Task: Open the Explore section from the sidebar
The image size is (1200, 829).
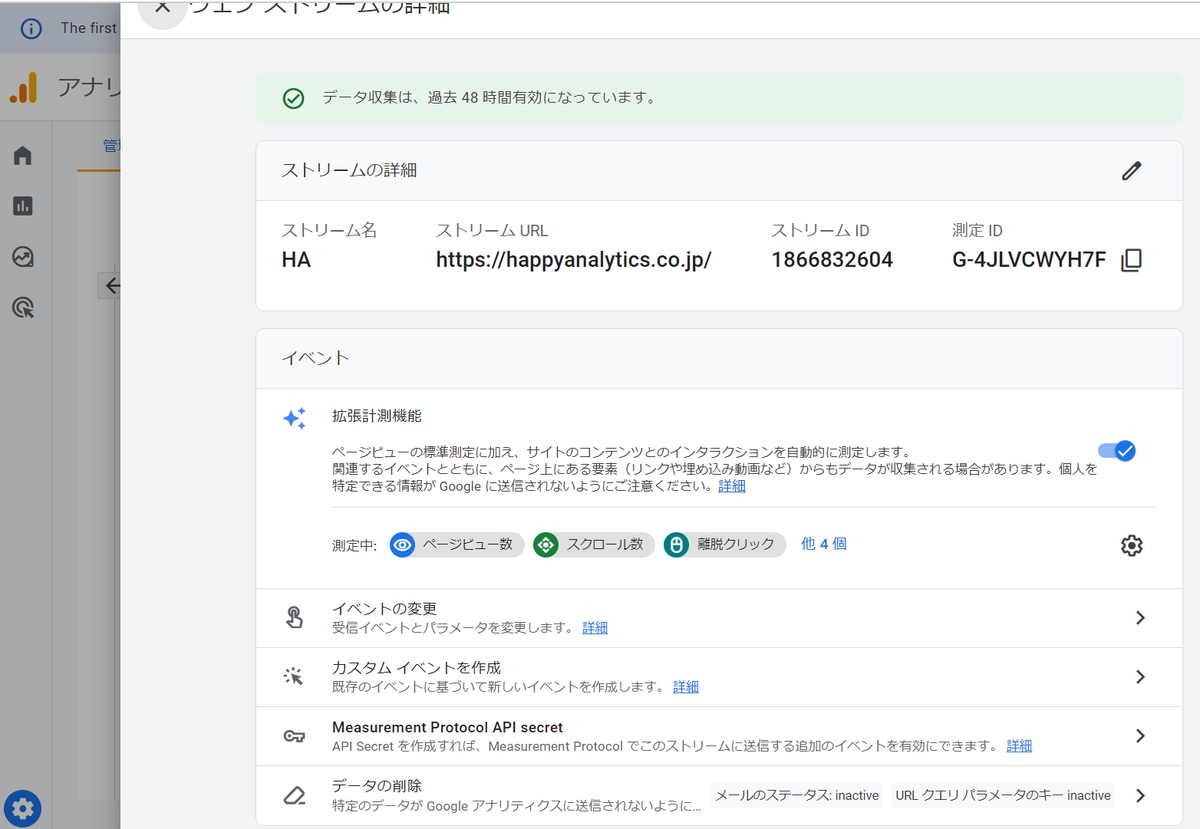Action: pos(23,256)
